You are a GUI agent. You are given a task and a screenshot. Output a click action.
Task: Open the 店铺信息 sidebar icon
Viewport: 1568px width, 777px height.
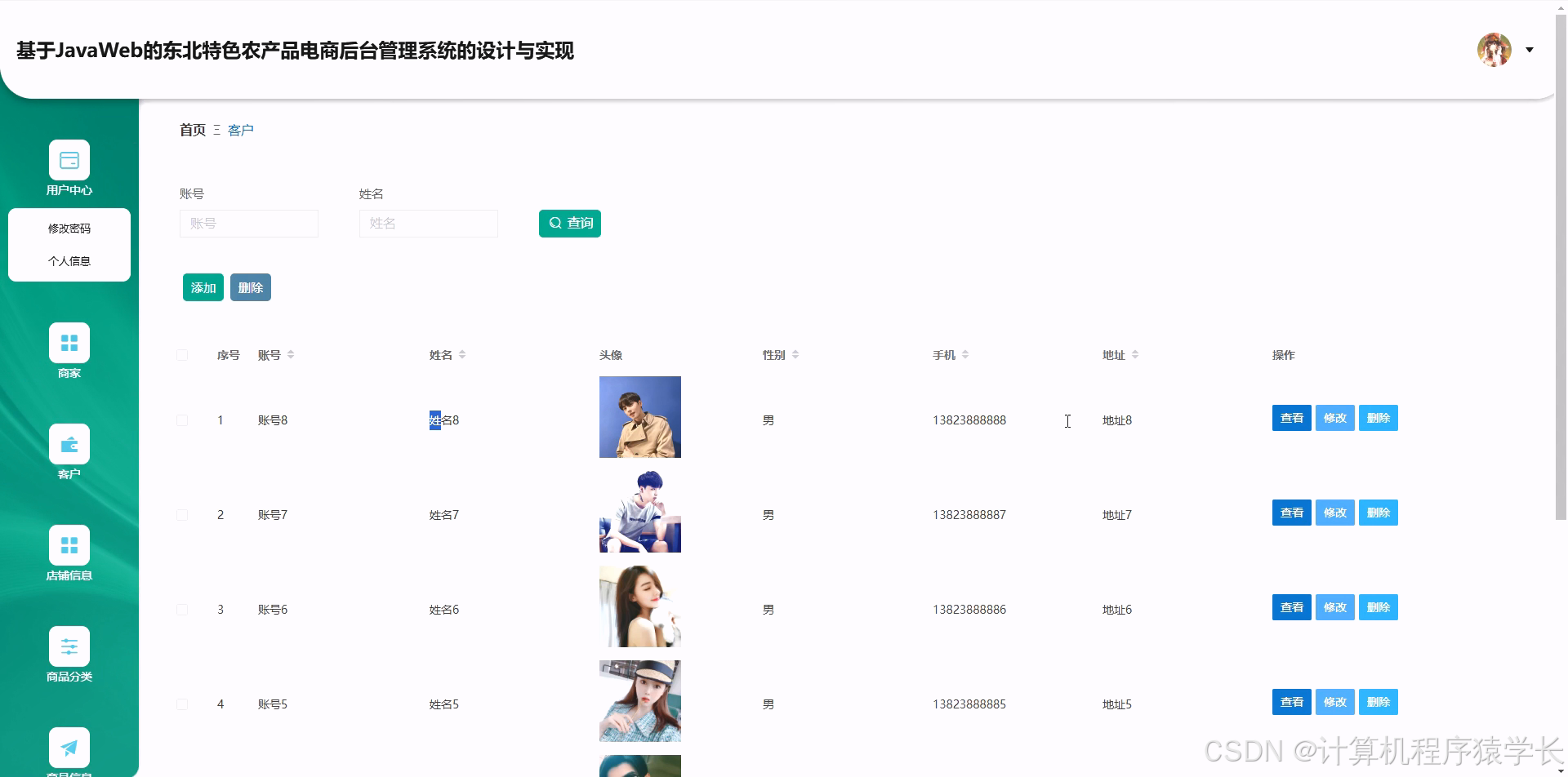pos(69,545)
